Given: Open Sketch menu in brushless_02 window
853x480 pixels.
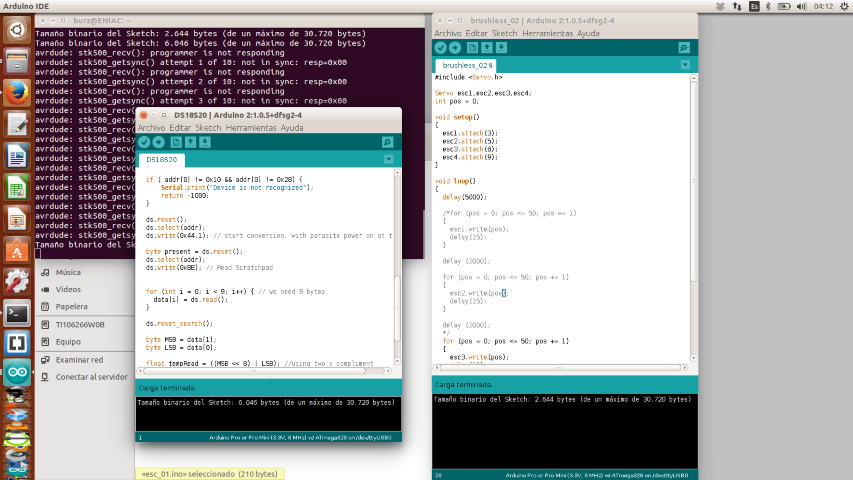Looking at the screenshot, I should coord(504,34).
